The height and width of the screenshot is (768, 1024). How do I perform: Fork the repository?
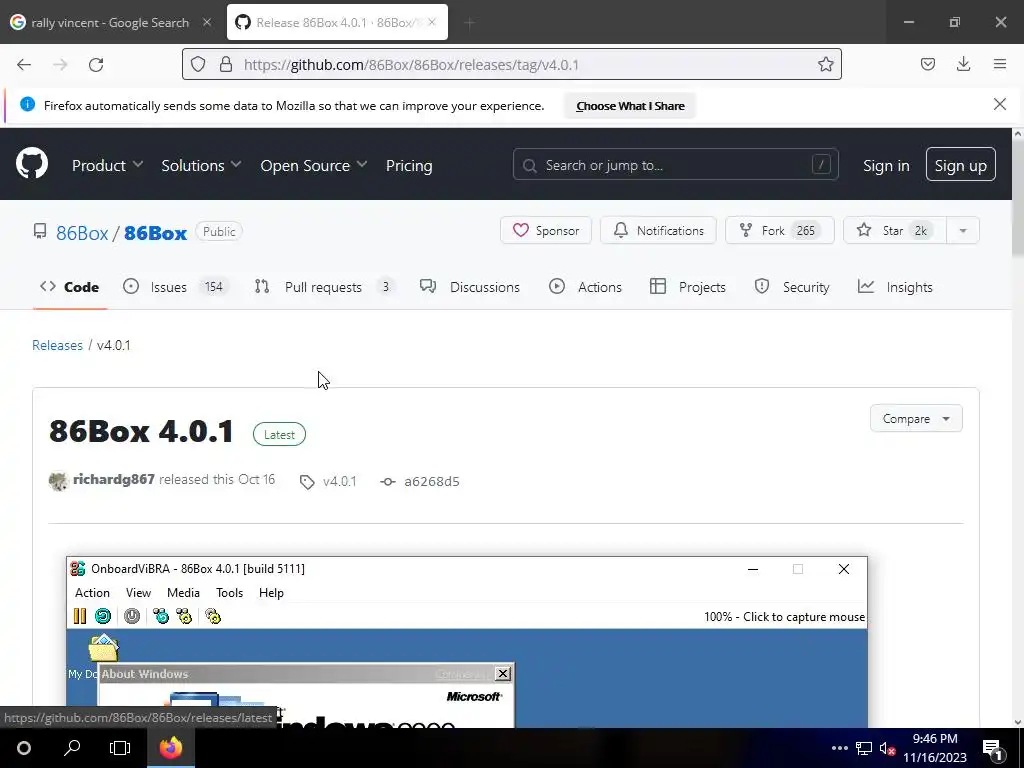[779, 230]
